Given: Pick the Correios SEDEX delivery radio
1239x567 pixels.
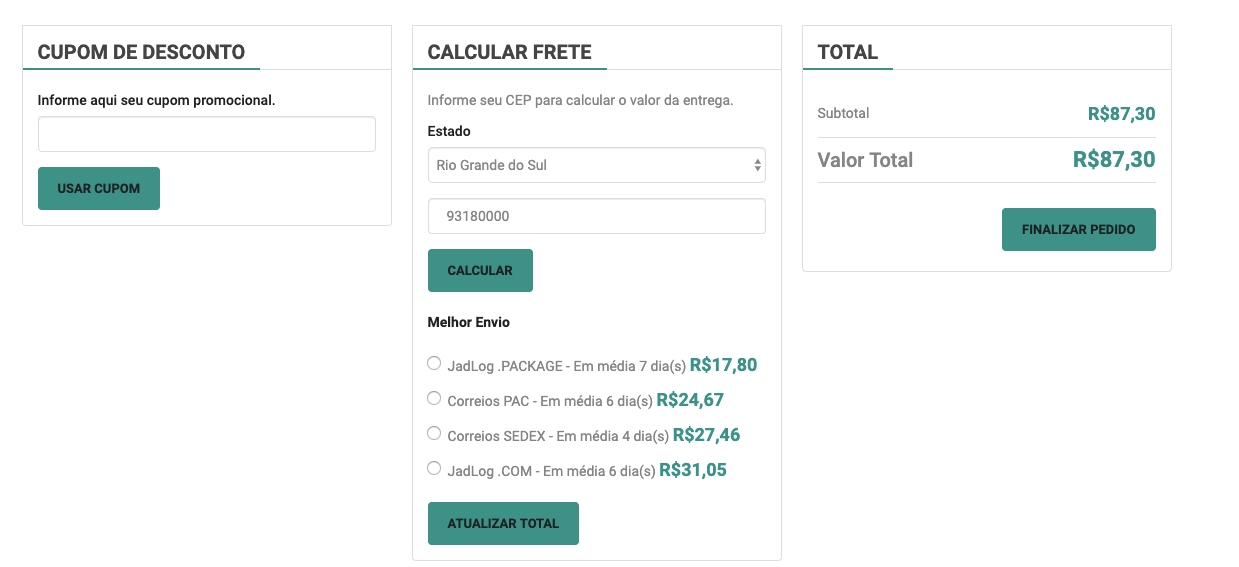Looking at the screenshot, I should (x=434, y=434).
